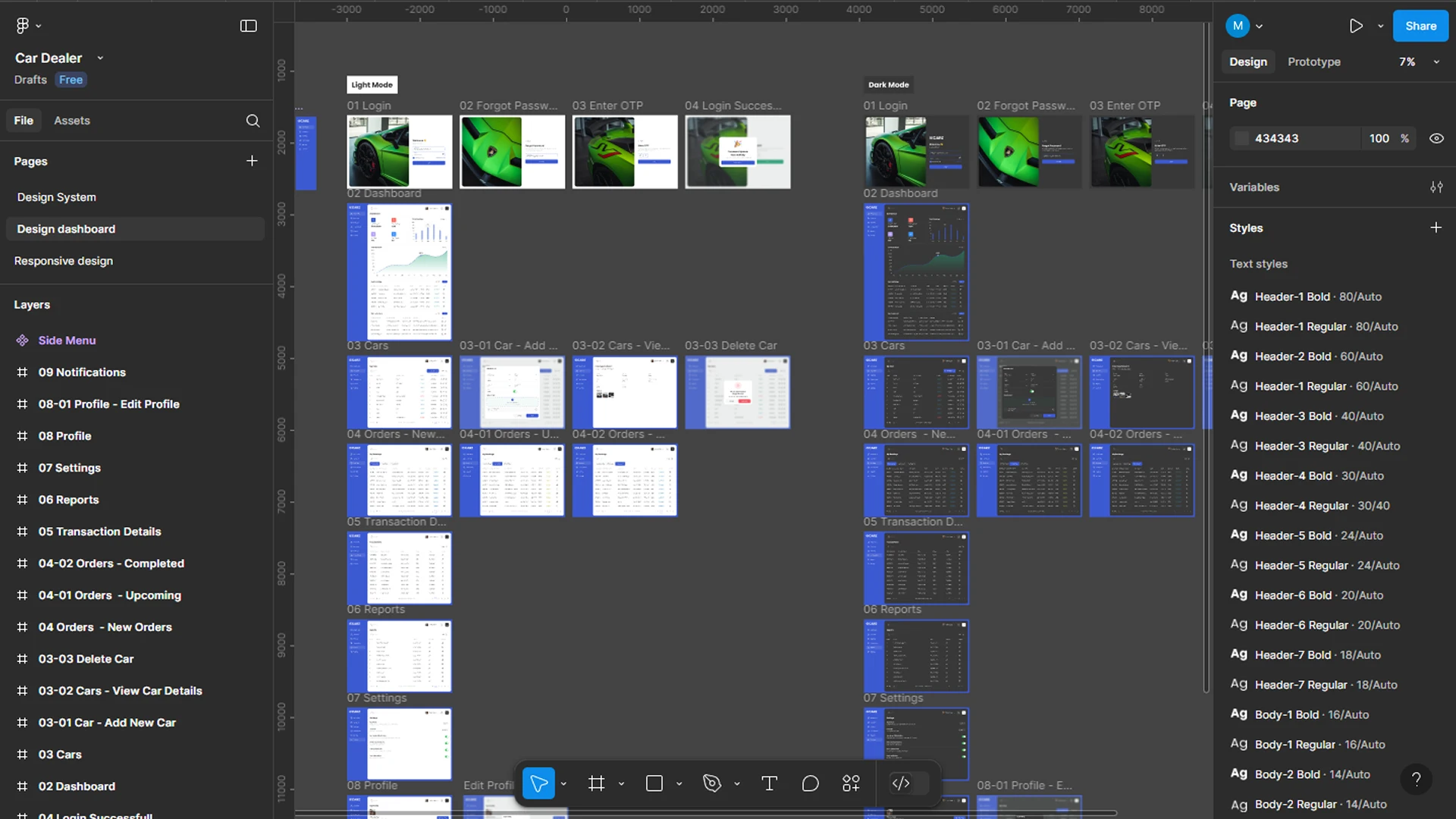
Task: Select the Comment tool
Action: point(810,783)
